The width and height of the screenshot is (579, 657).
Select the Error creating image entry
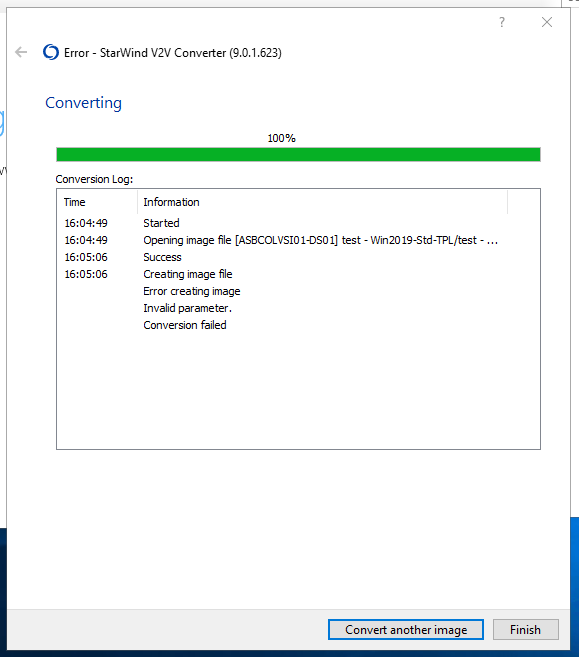tap(192, 291)
